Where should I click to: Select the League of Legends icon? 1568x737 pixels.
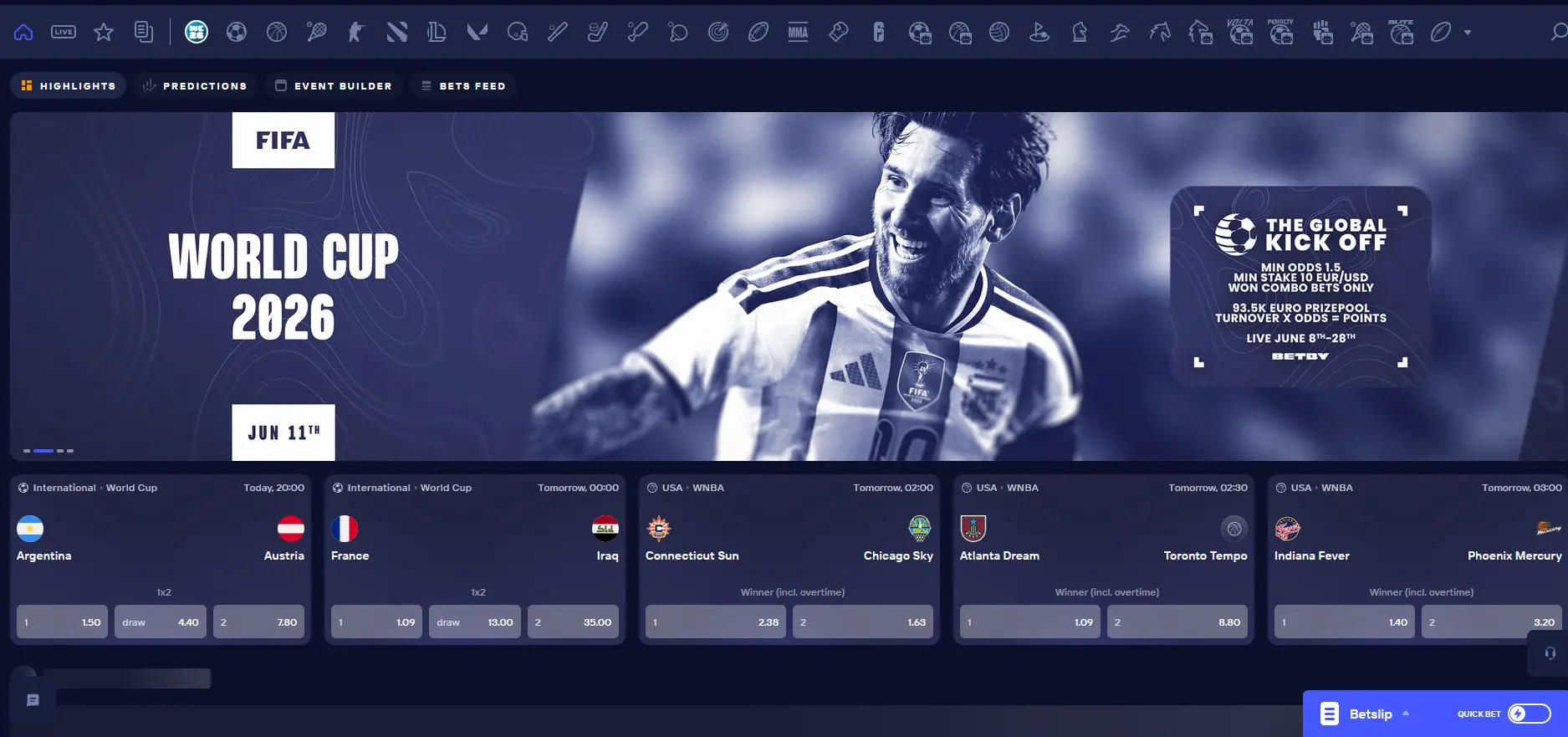[x=437, y=33]
